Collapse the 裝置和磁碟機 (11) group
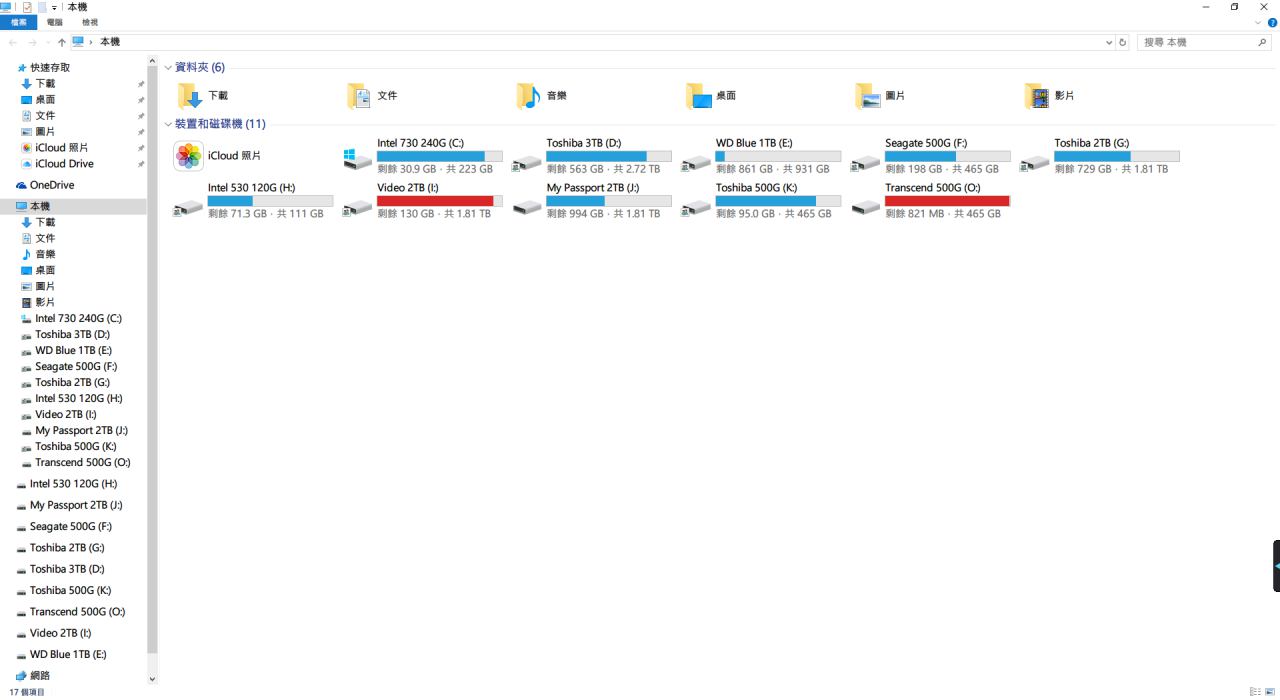Viewport: 1280px width, 700px height. click(168, 124)
